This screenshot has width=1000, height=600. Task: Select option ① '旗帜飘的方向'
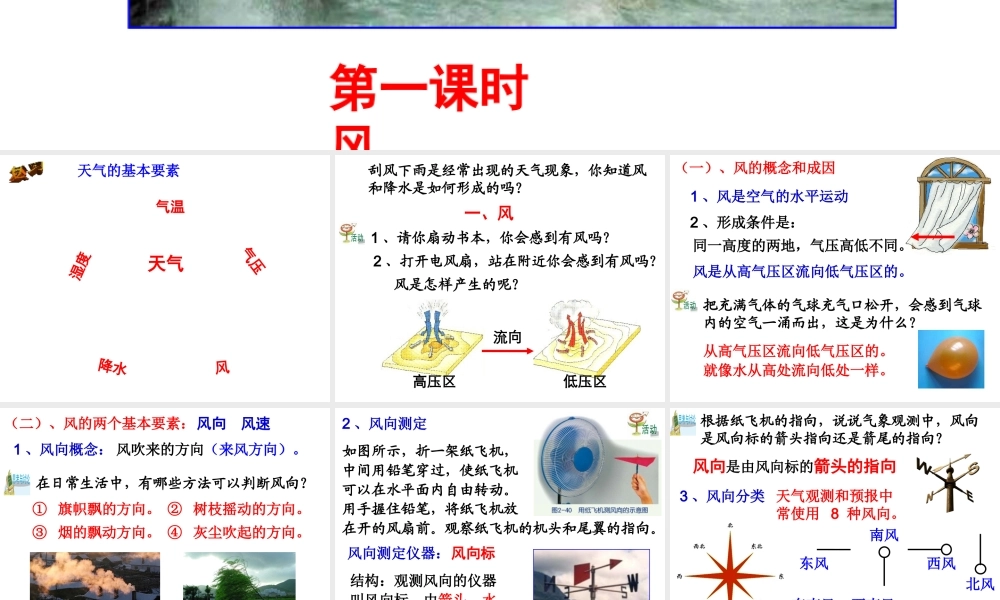93,509
